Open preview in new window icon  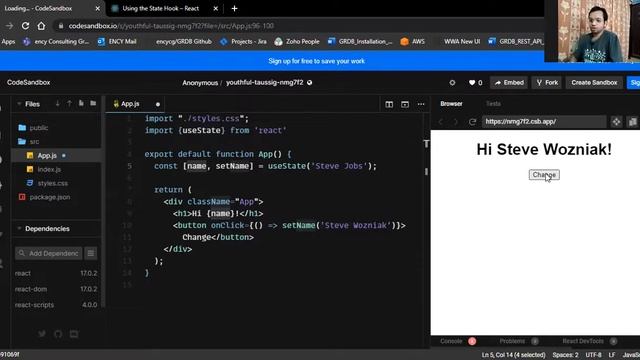click(632, 122)
